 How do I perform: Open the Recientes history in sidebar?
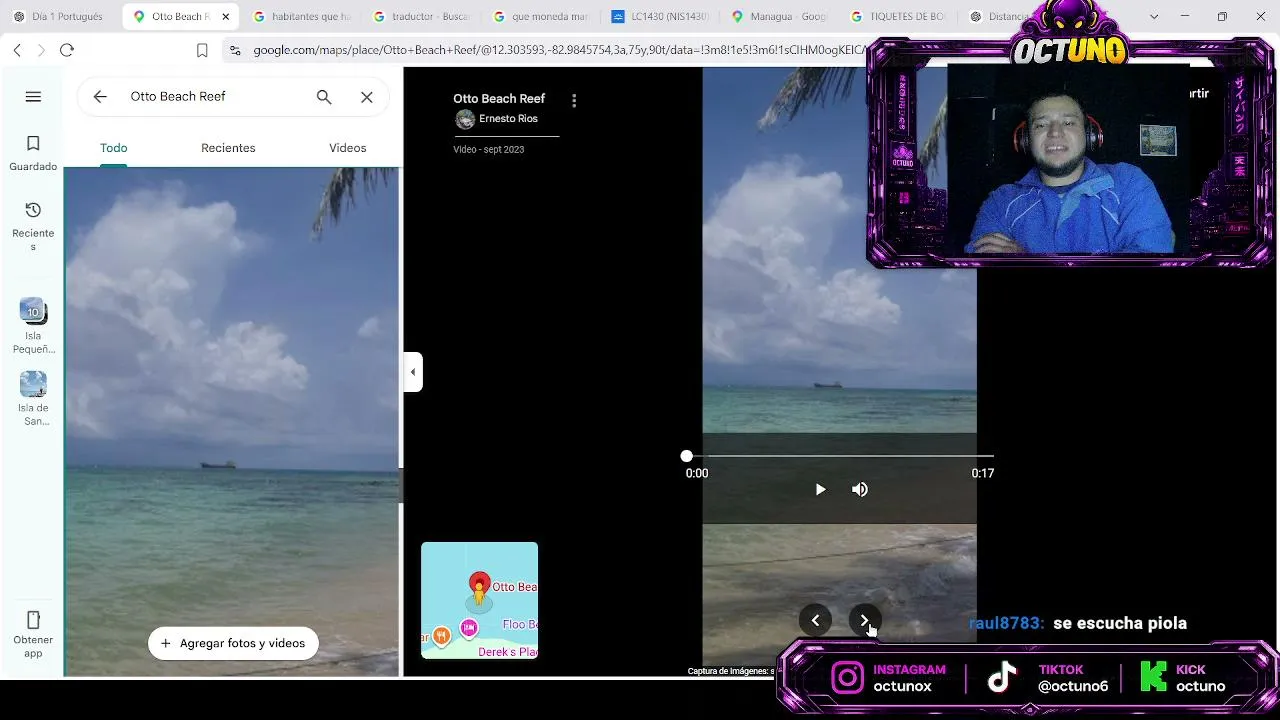[33, 226]
